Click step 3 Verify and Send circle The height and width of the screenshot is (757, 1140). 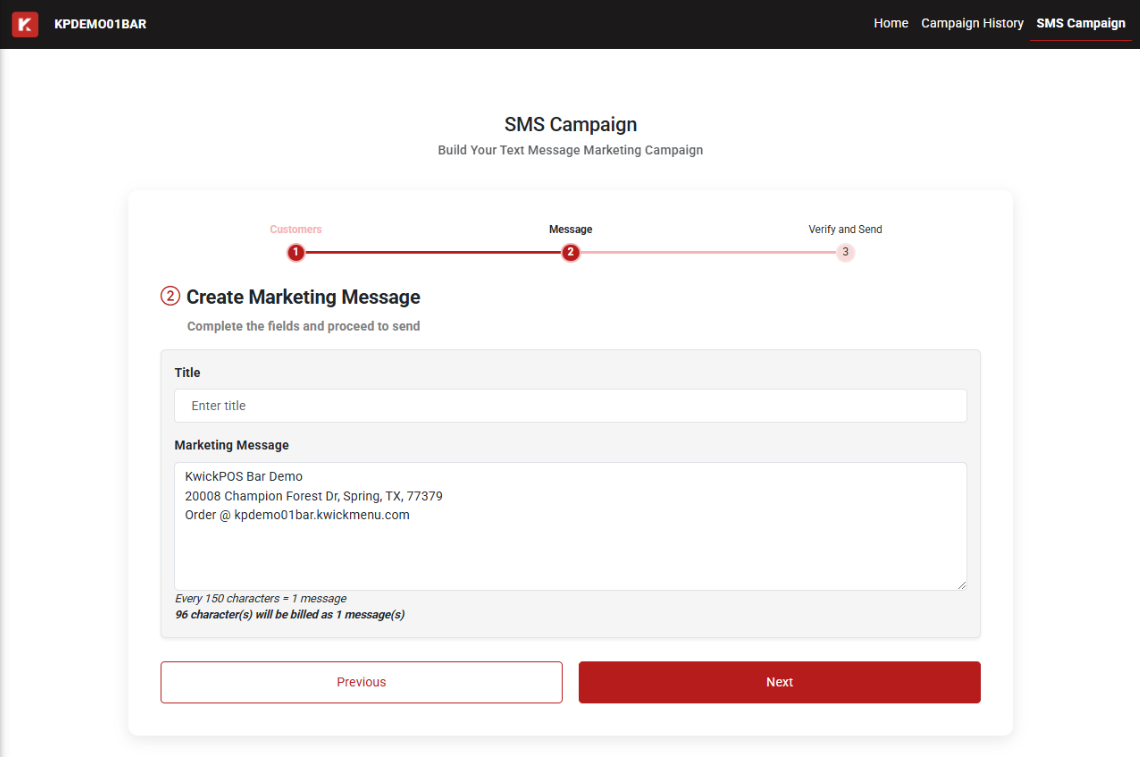pyautogui.click(x=845, y=252)
